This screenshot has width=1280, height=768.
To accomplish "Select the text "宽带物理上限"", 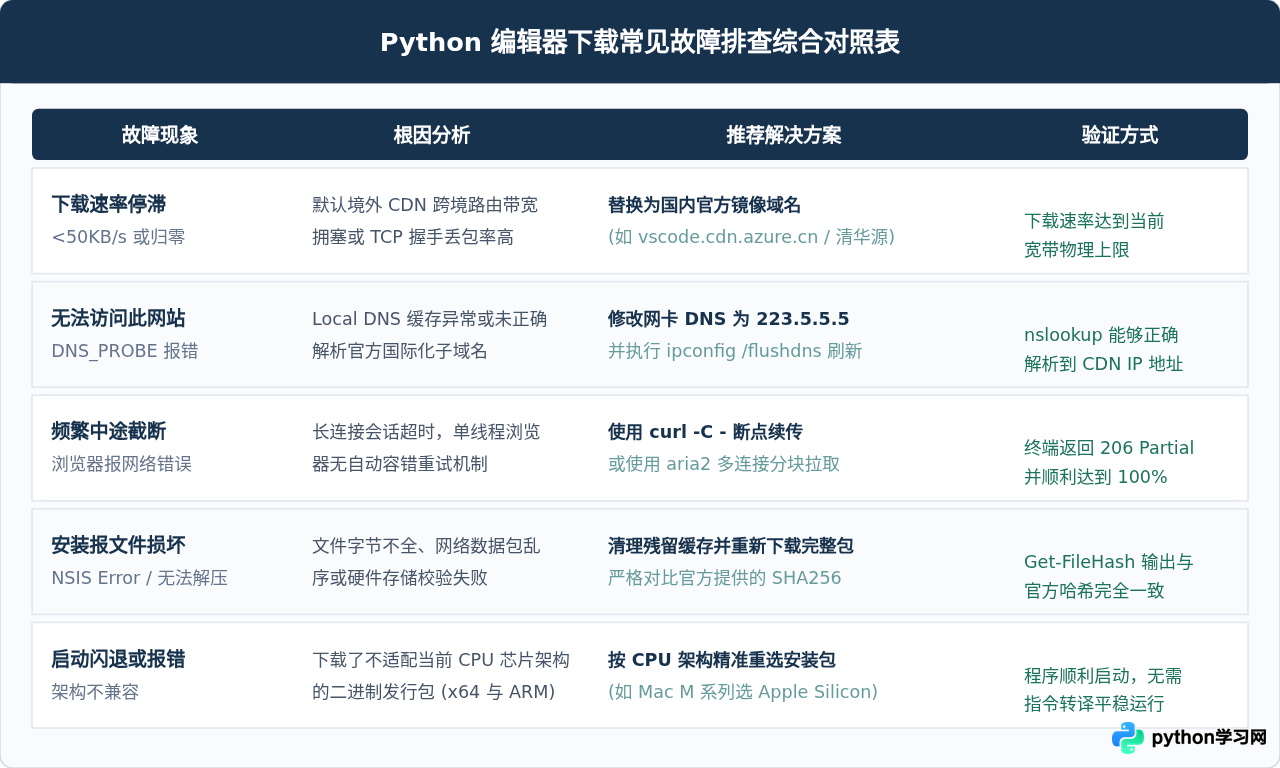I will (1077, 250).
